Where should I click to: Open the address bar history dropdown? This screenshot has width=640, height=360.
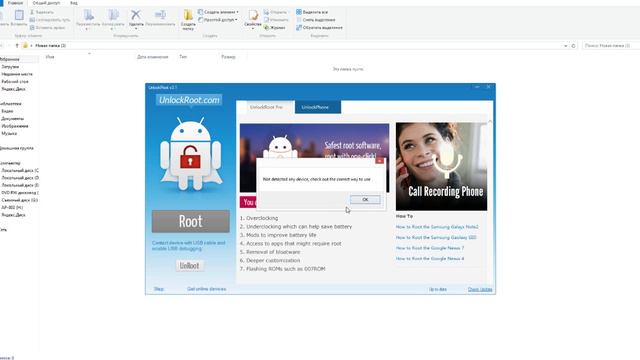[x=566, y=46]
